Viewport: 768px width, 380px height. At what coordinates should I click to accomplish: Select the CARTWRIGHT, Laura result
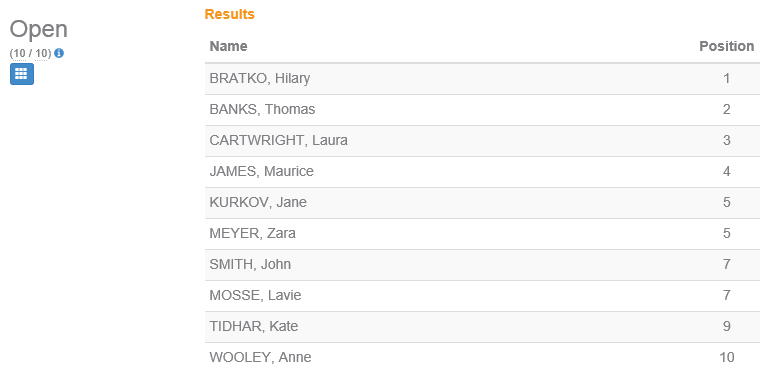[482, 141]
